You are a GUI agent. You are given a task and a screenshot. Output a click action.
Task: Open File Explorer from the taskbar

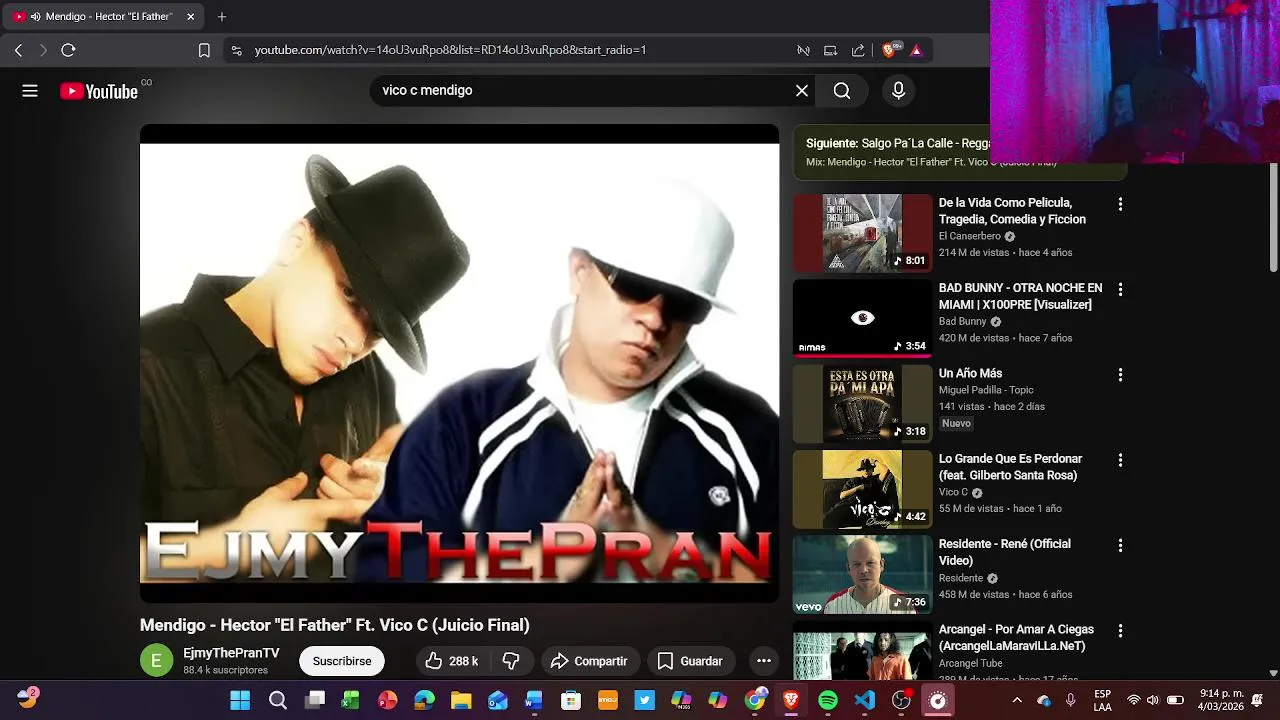point(461,700)
